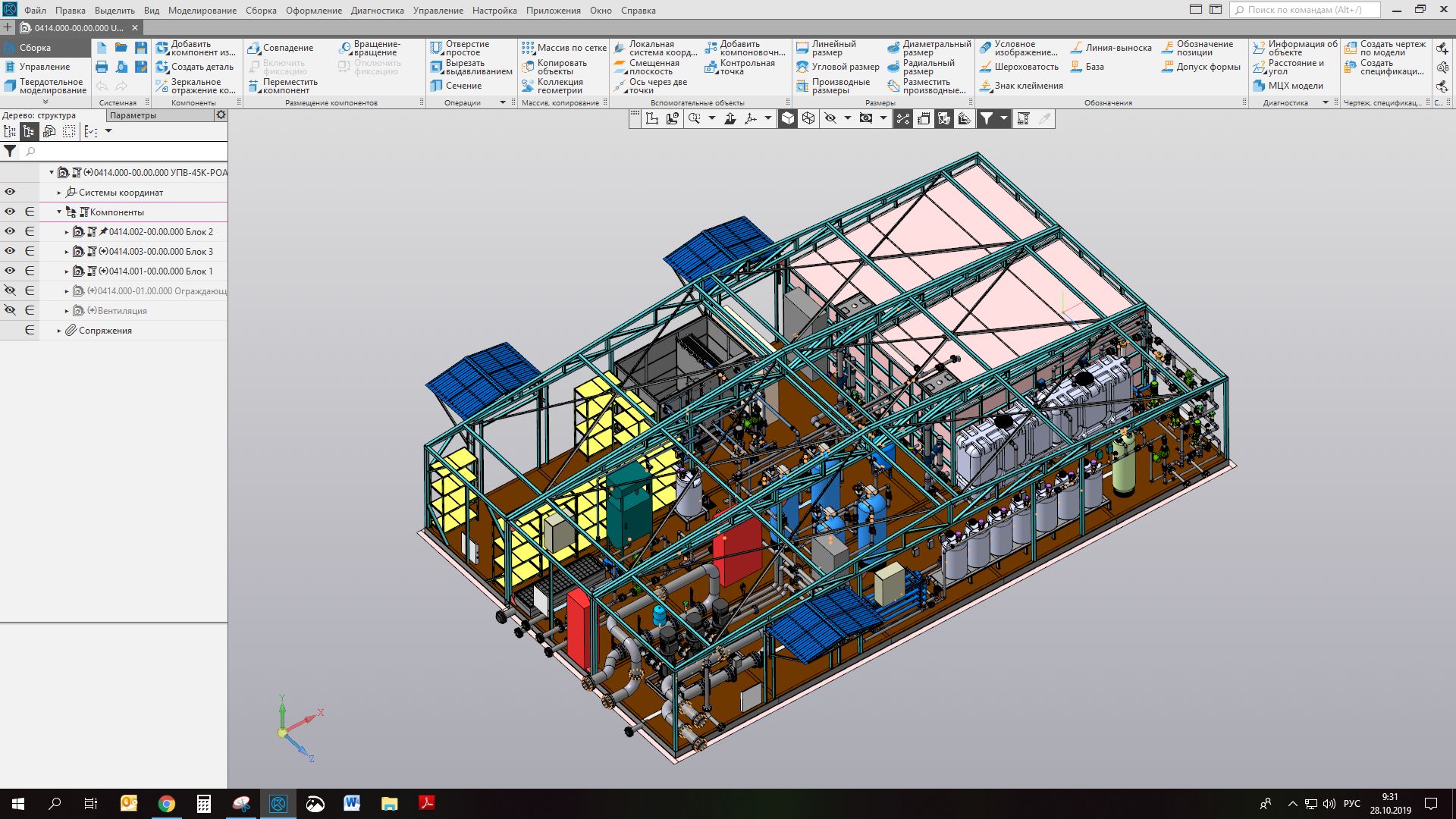Open Chrome from the Windows taskbar
This screenshot has width=1456, height=819.
click(167, 804)
